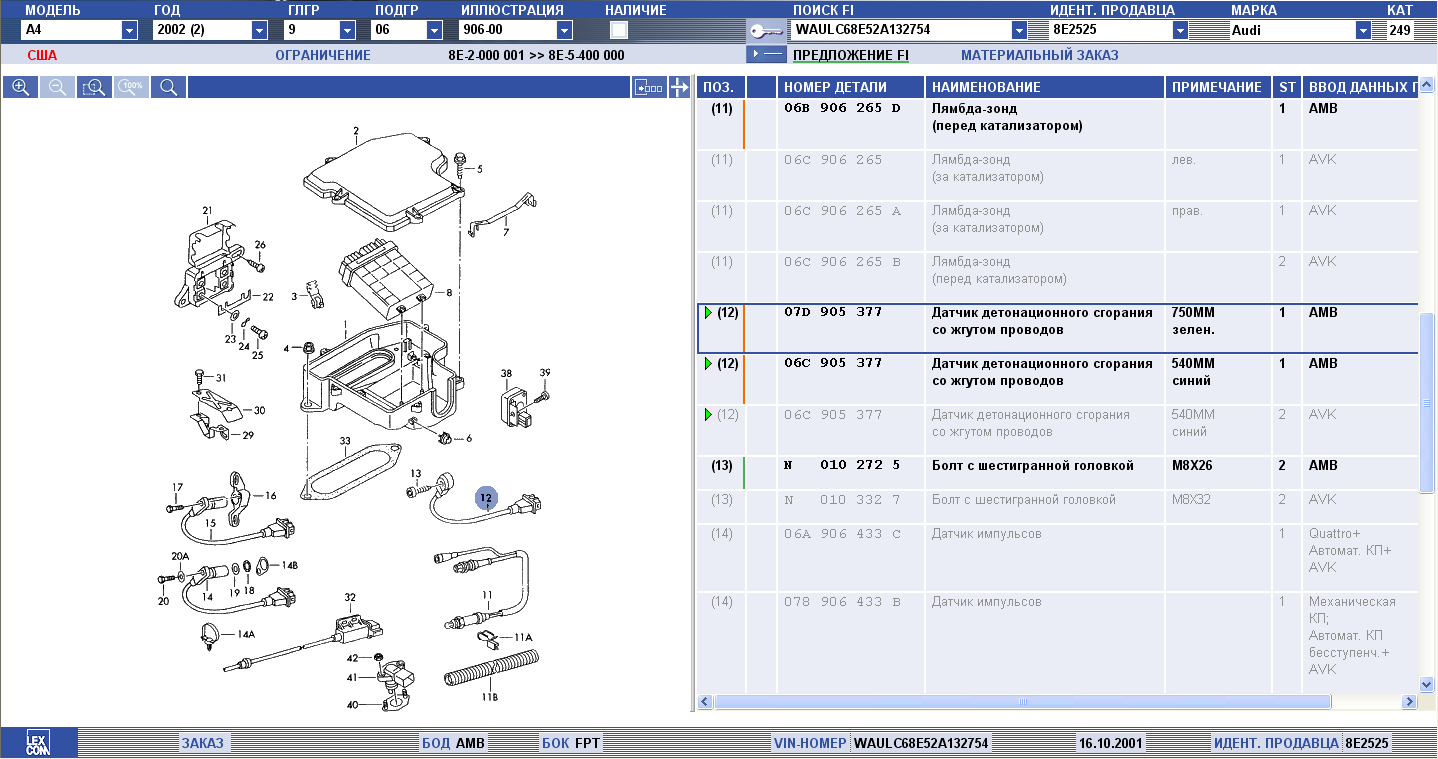Click the zoom in magnifier icon
1438x759 pixels.
[x=19, y=87]
